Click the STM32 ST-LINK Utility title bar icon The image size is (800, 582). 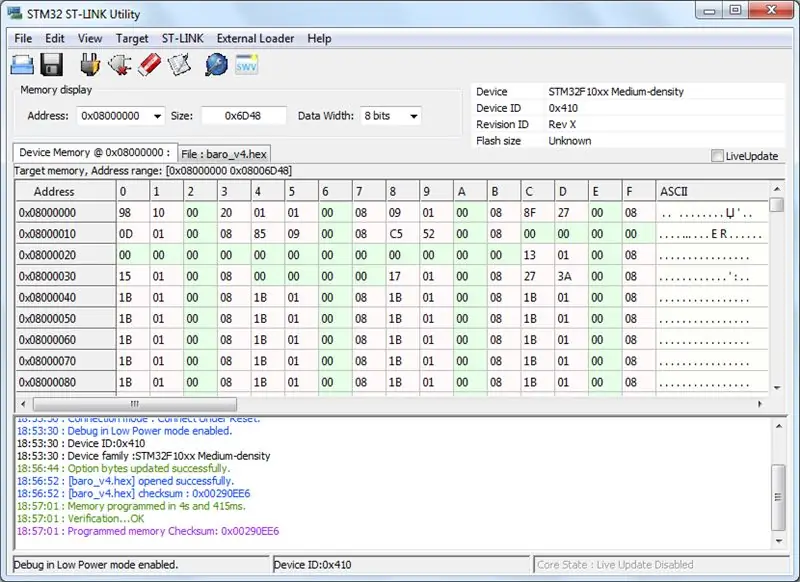click(15, 13)
